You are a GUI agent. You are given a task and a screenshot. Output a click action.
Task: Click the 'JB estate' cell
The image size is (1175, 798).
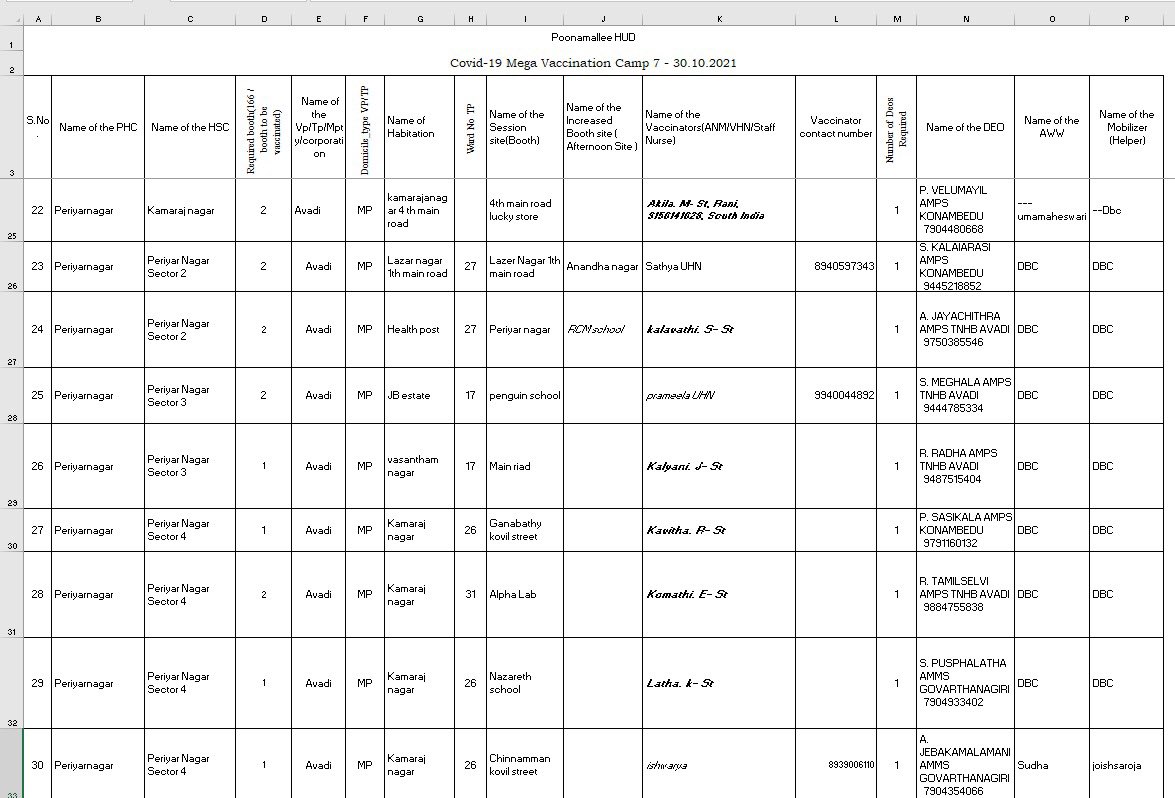[x=419, y=396]
